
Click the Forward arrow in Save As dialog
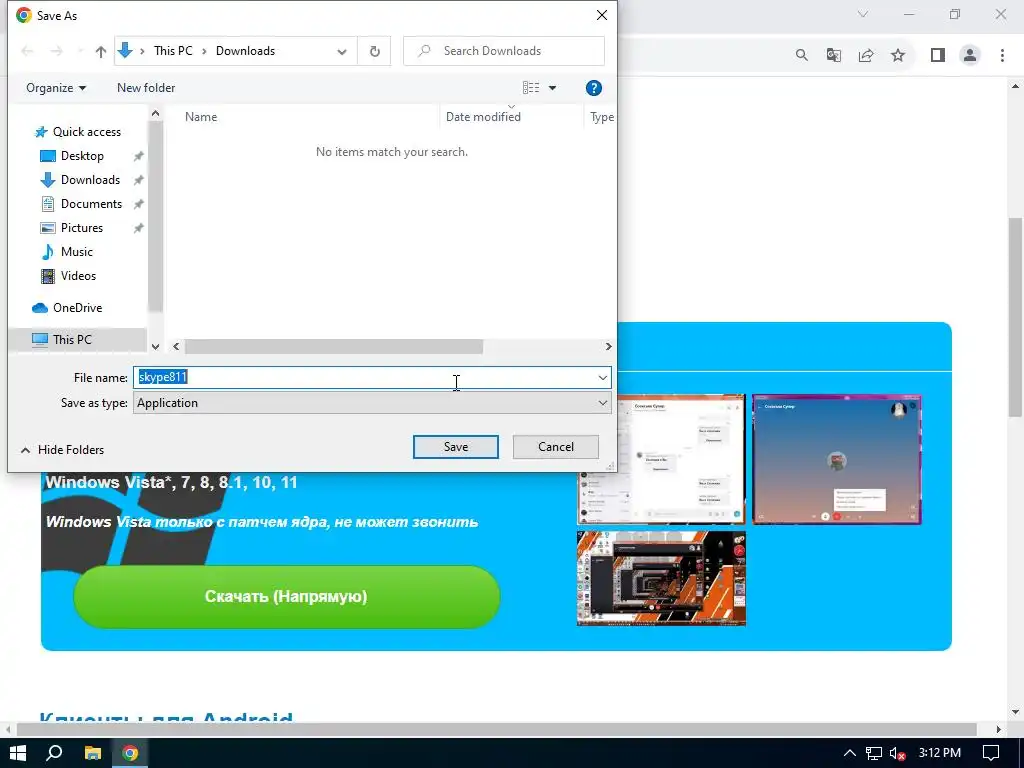pyautogui.click(x=57, y=52)
